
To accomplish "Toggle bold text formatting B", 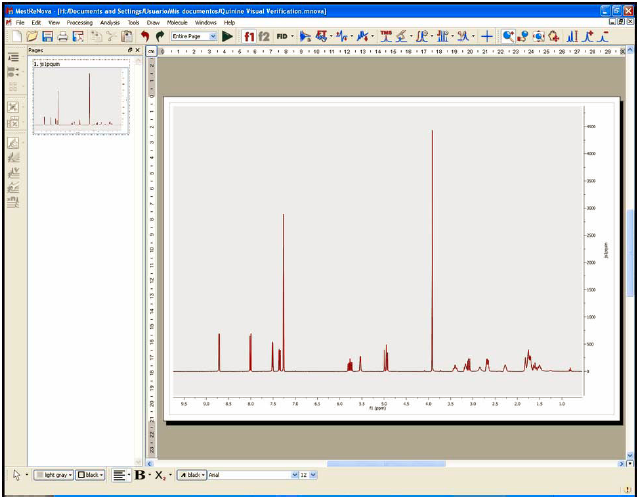I will click(140, 475).
